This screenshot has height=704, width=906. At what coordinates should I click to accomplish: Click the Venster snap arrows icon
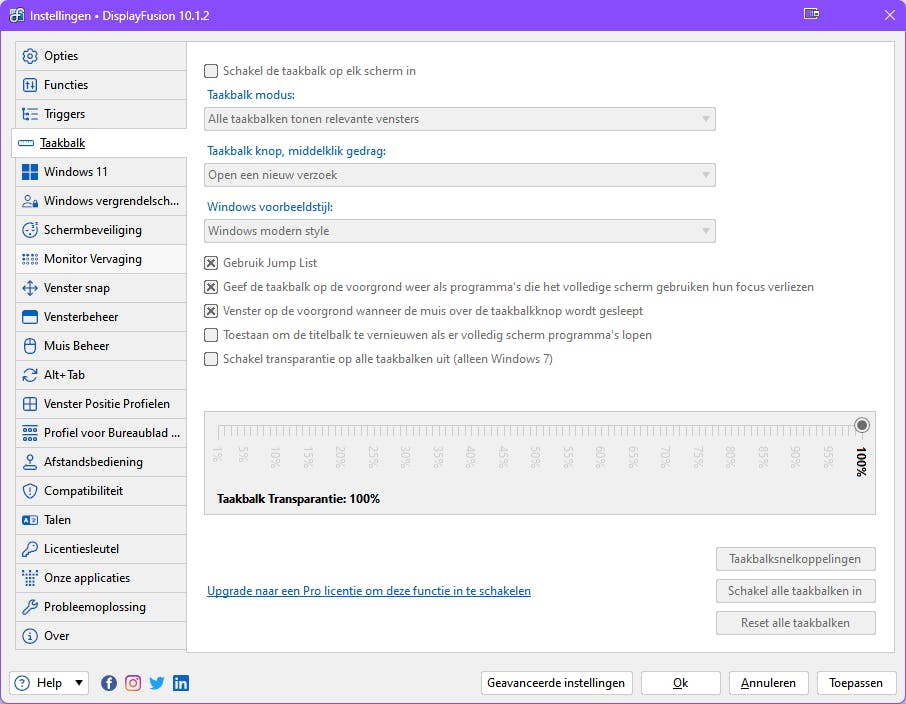(x=29, y=288)
